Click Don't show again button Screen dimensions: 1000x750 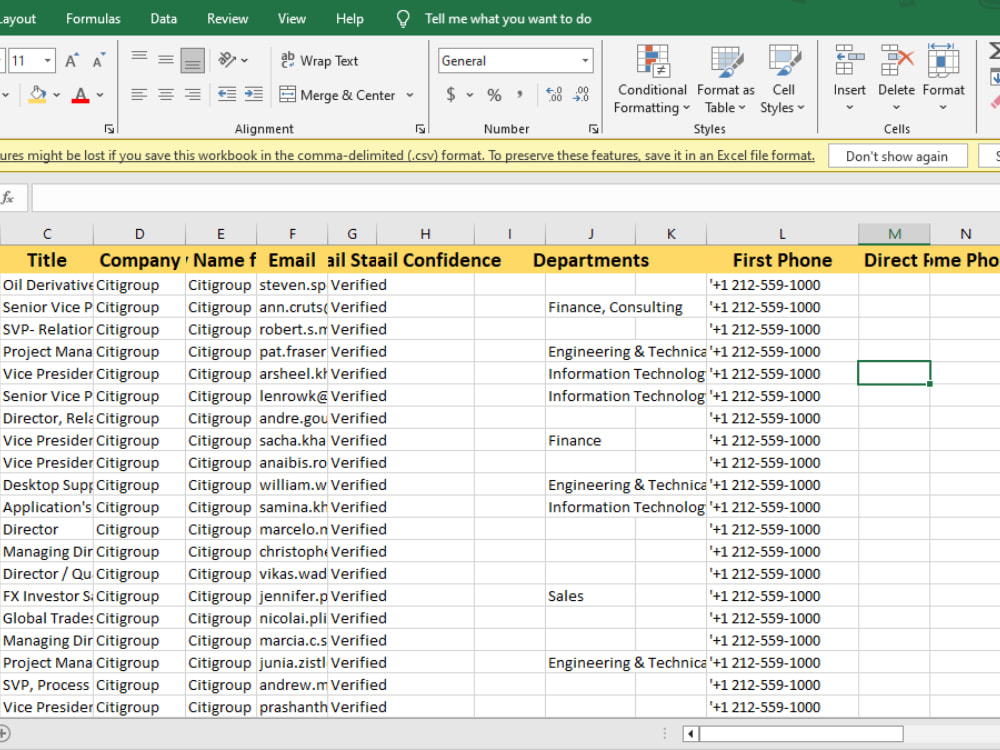click(x=897, y=156)
